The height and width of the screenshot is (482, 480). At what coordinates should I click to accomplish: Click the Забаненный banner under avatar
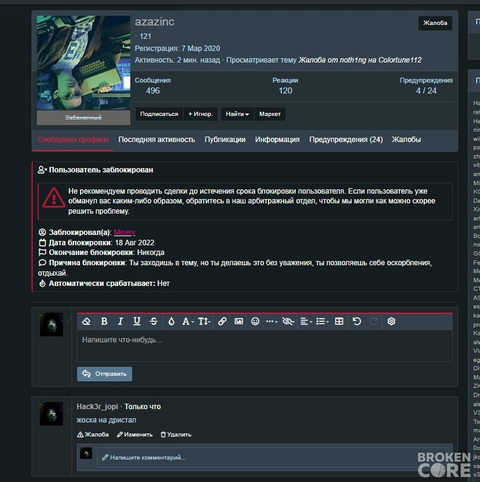(83, 118)
